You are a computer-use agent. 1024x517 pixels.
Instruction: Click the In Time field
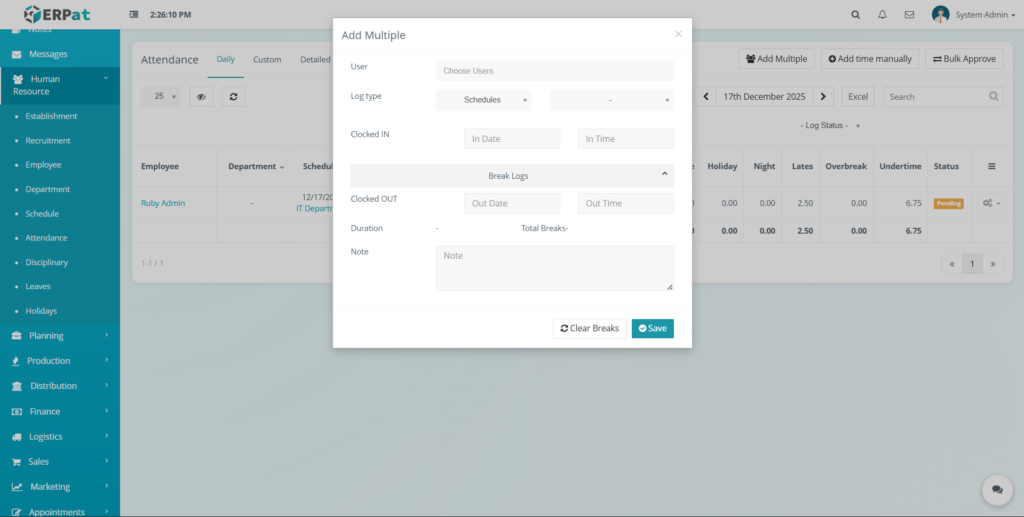[x=626, y=138]
